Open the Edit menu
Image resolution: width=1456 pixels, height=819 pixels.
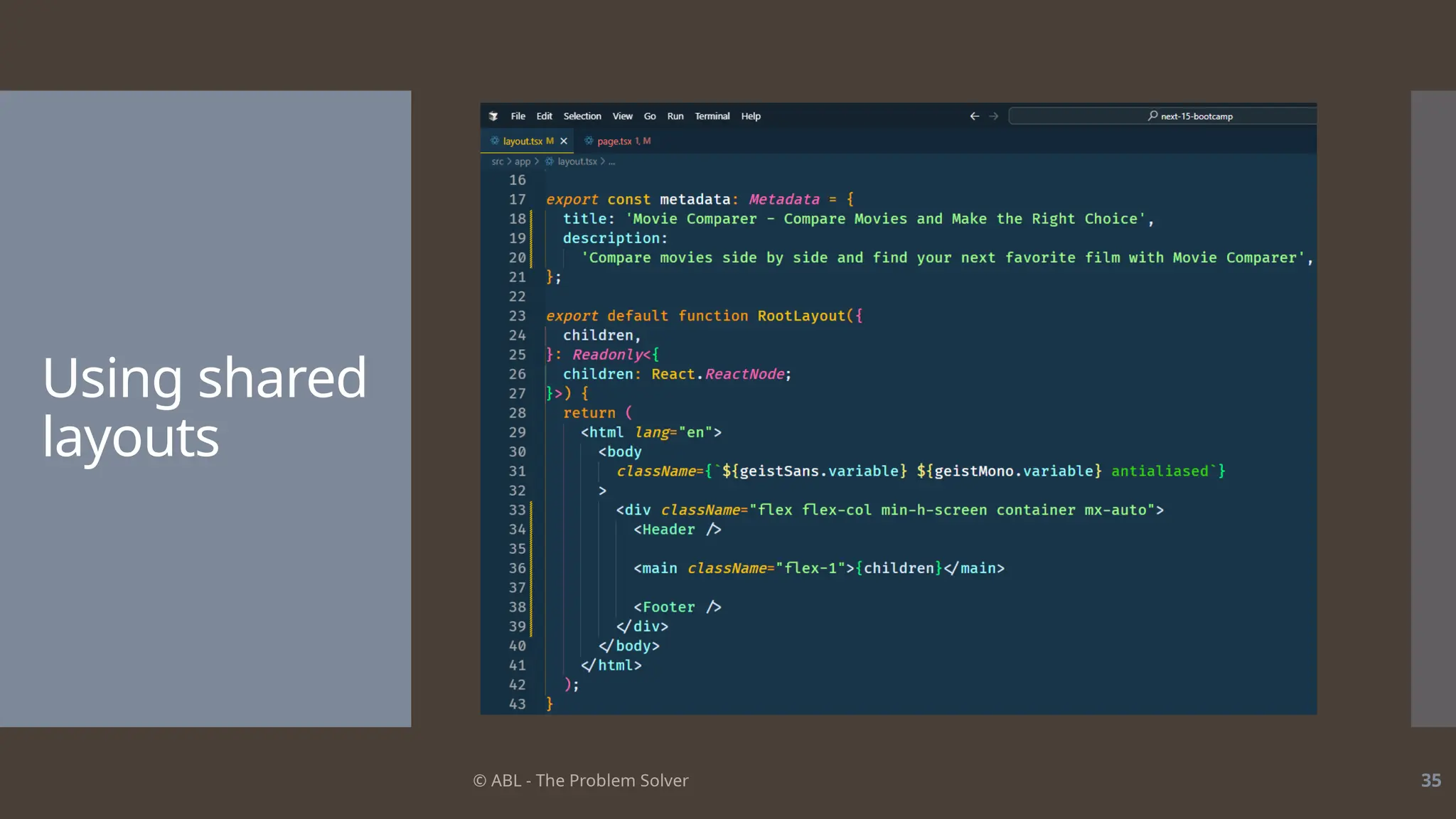coord(544,116)
